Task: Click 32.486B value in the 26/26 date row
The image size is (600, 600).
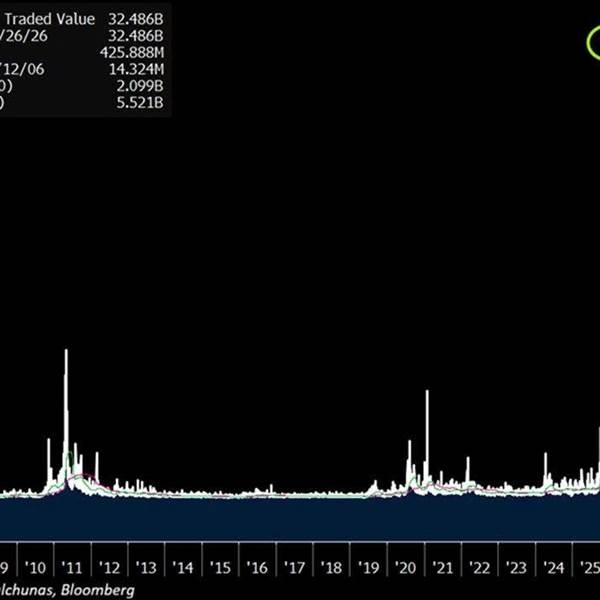Action: tap(136, 36)
